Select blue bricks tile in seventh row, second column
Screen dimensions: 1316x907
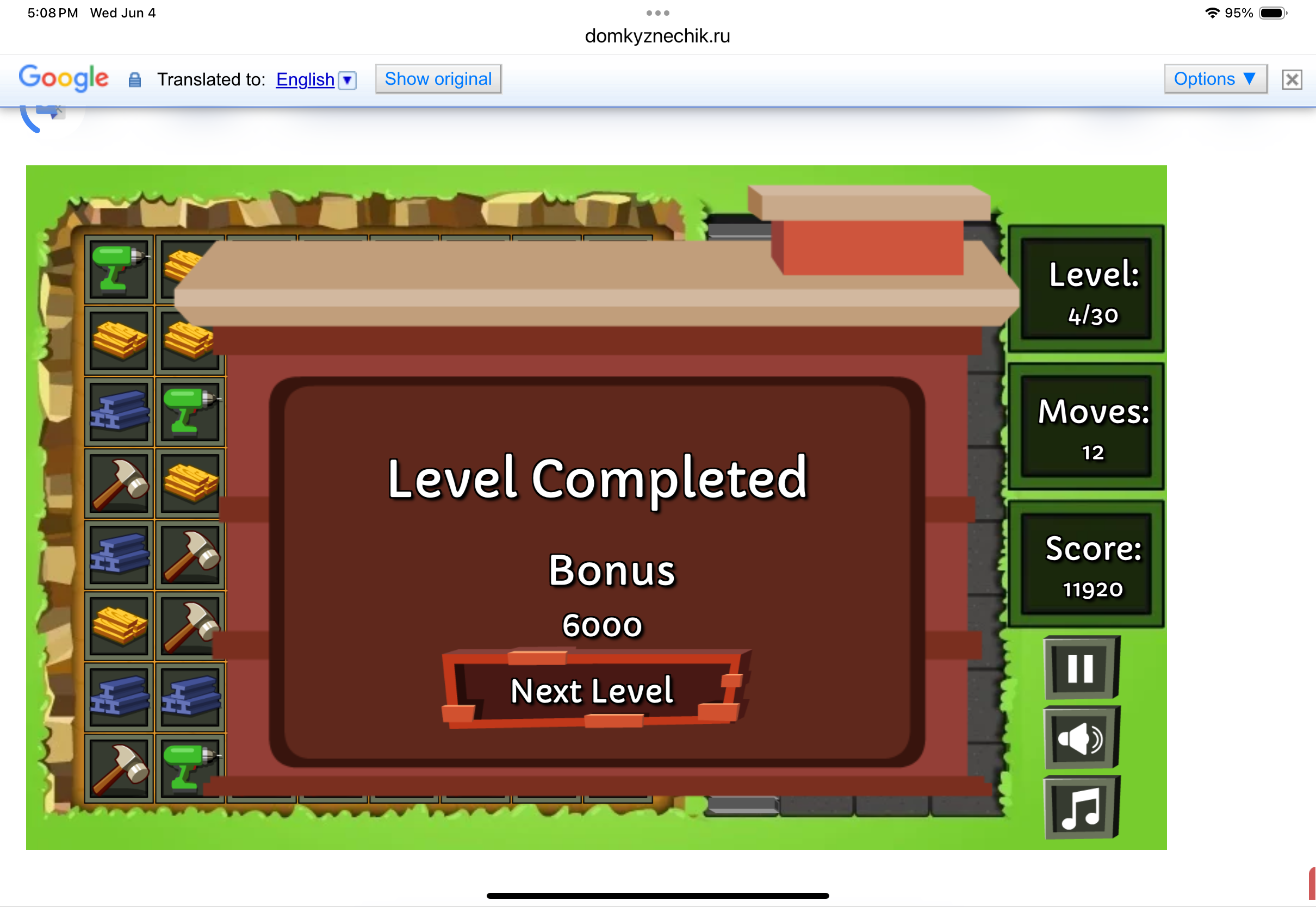pos(190,697)
